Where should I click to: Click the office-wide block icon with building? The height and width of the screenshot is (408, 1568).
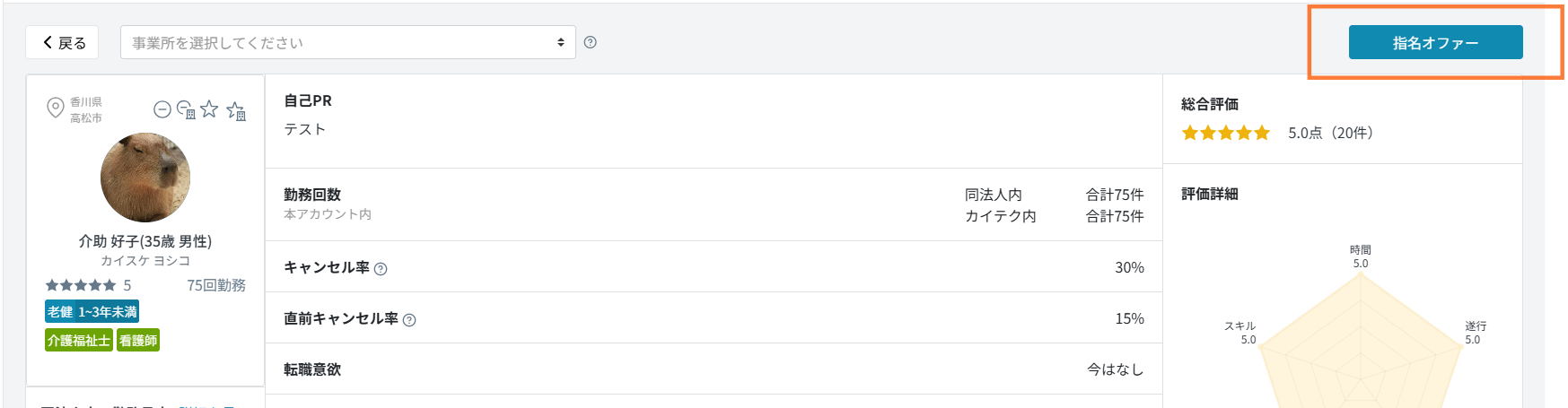186,109
